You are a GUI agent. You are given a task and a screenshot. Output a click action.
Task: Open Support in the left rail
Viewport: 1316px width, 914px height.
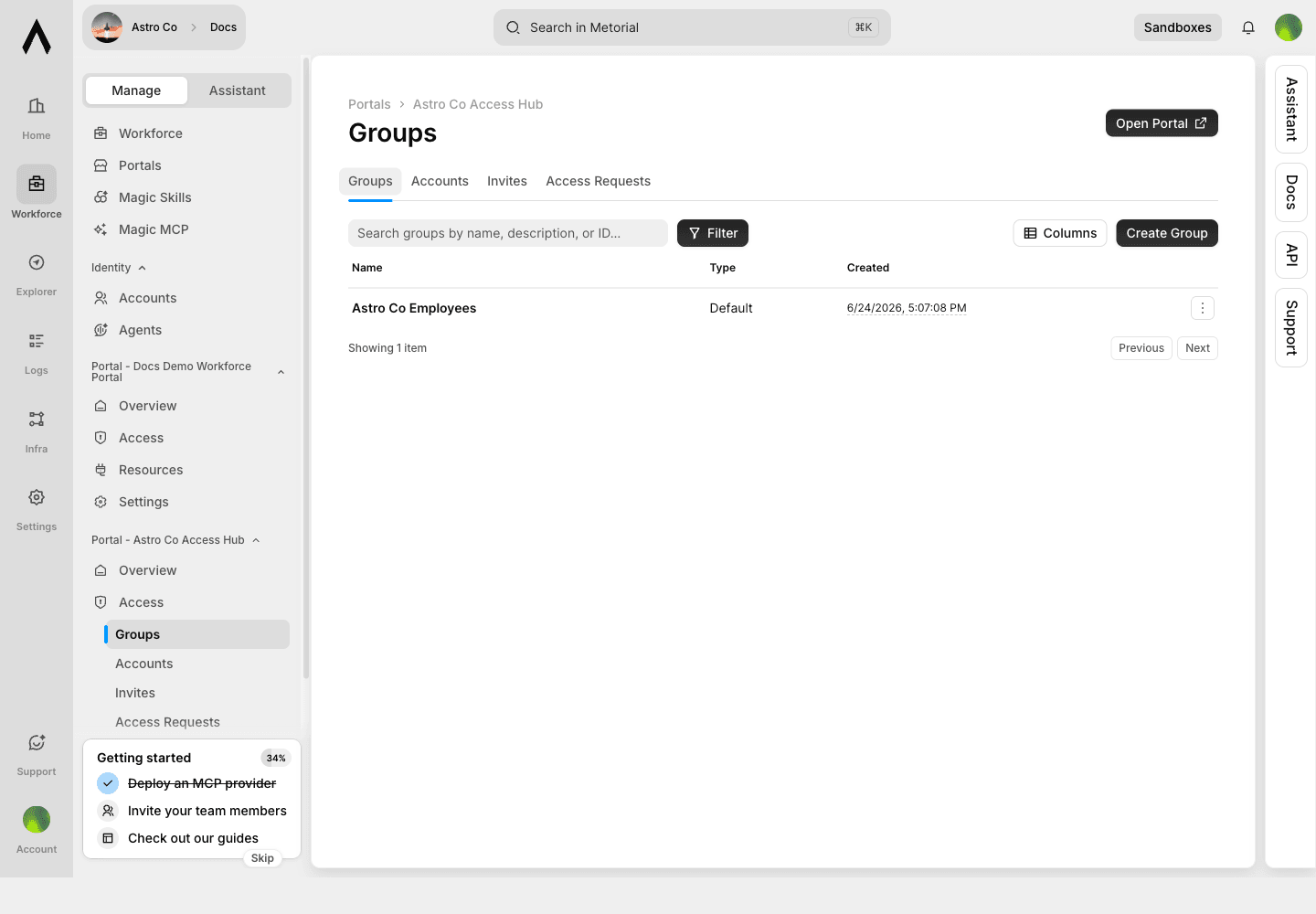(x=37, y=755)
